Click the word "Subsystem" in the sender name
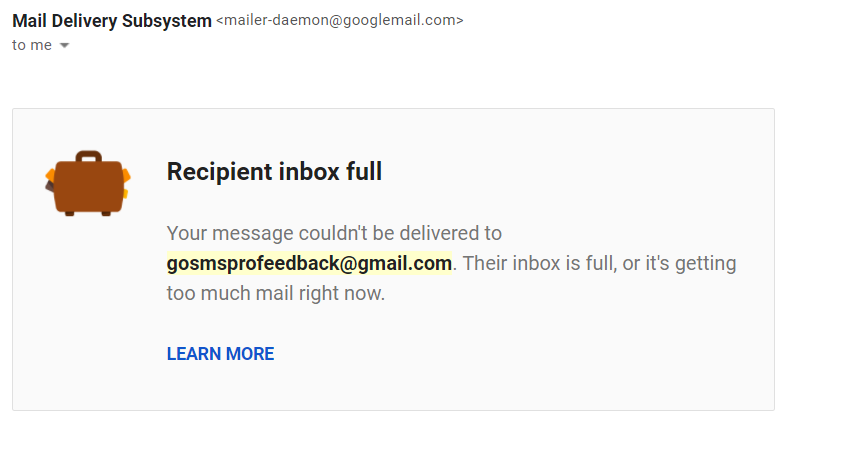This screenshot has height=456, width=843. tap(171, 21)
